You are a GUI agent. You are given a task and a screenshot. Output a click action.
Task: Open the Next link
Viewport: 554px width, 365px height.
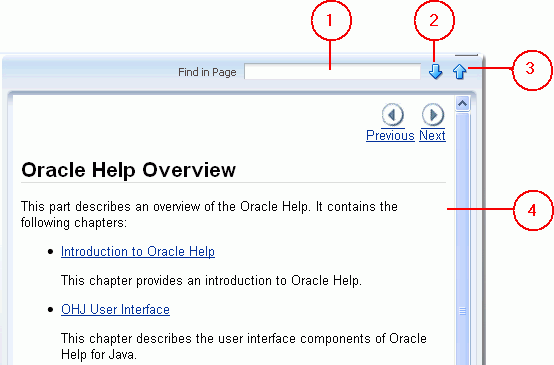tap(432, 135)
